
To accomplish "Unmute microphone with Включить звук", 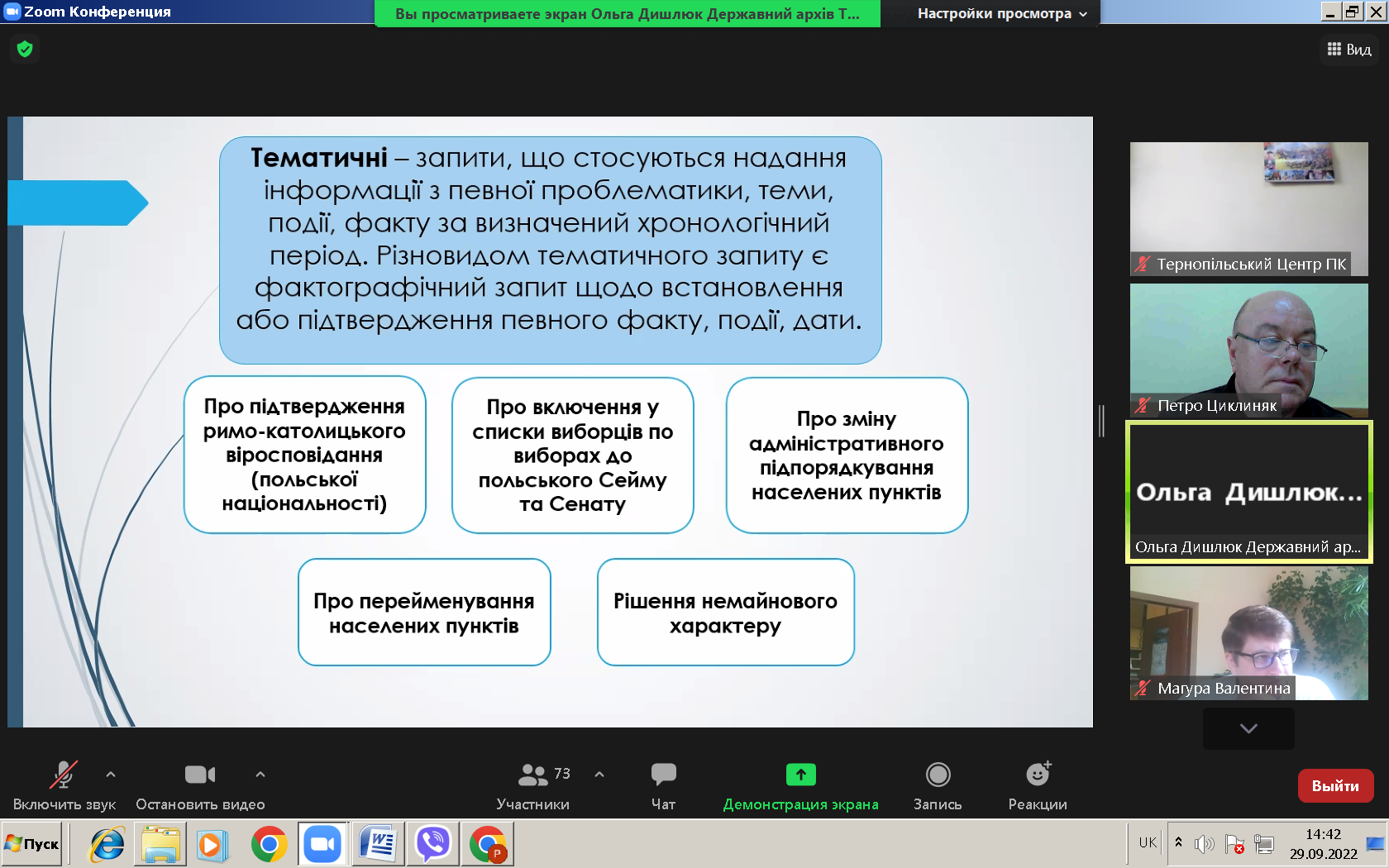I will (64, 785).
